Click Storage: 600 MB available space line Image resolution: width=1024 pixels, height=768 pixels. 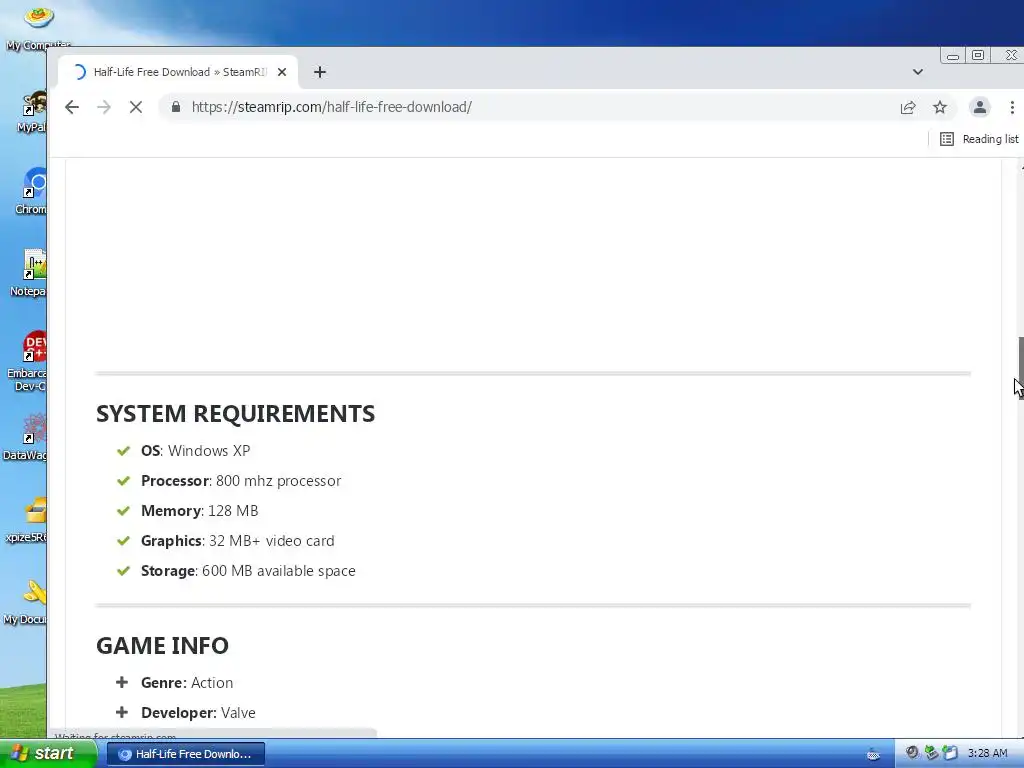pos(248,571)
